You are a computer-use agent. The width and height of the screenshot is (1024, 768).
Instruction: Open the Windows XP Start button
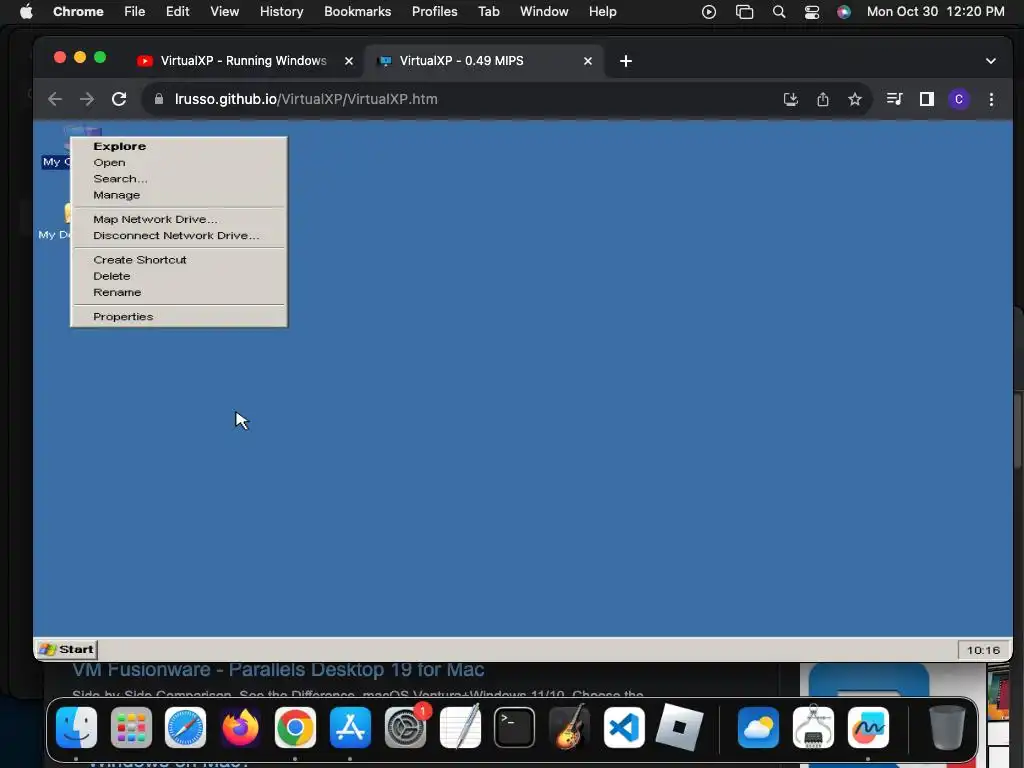click(x=66, y=650)
